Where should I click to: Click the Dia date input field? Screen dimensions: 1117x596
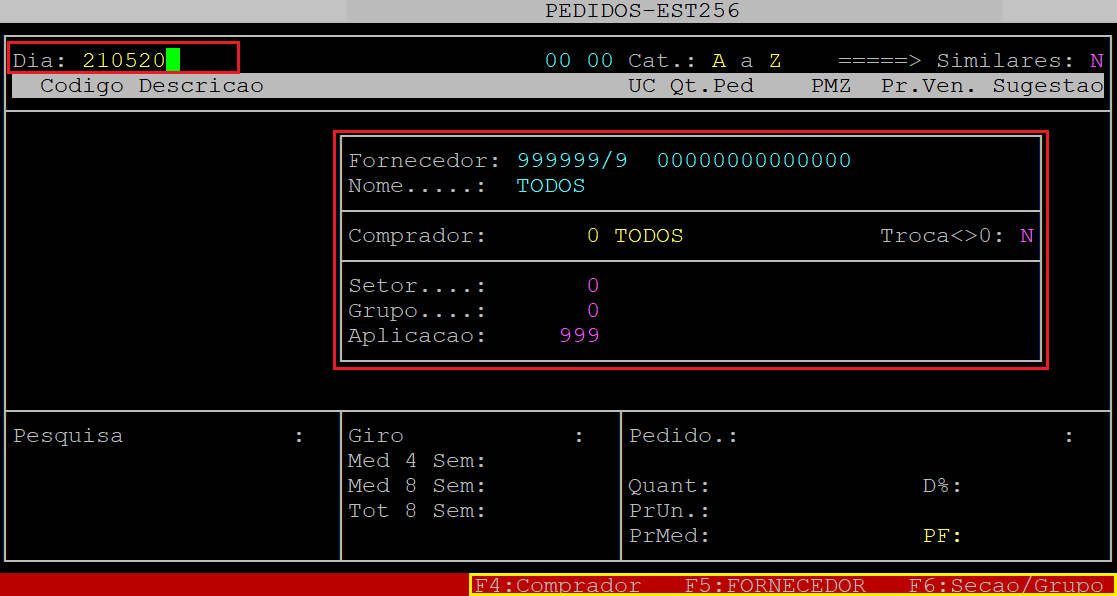125,60
